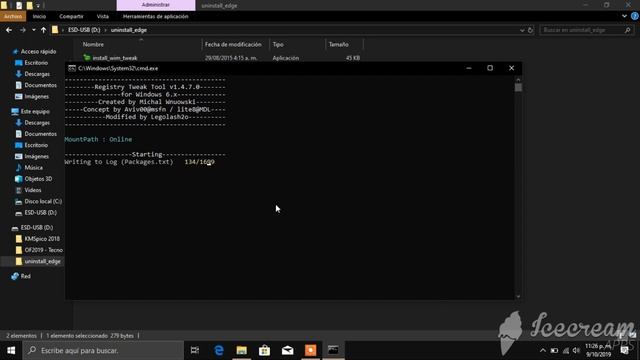This screenshot has height=360, width=640.
Task: Switch to the Vista tab
Action: (103, 16)
